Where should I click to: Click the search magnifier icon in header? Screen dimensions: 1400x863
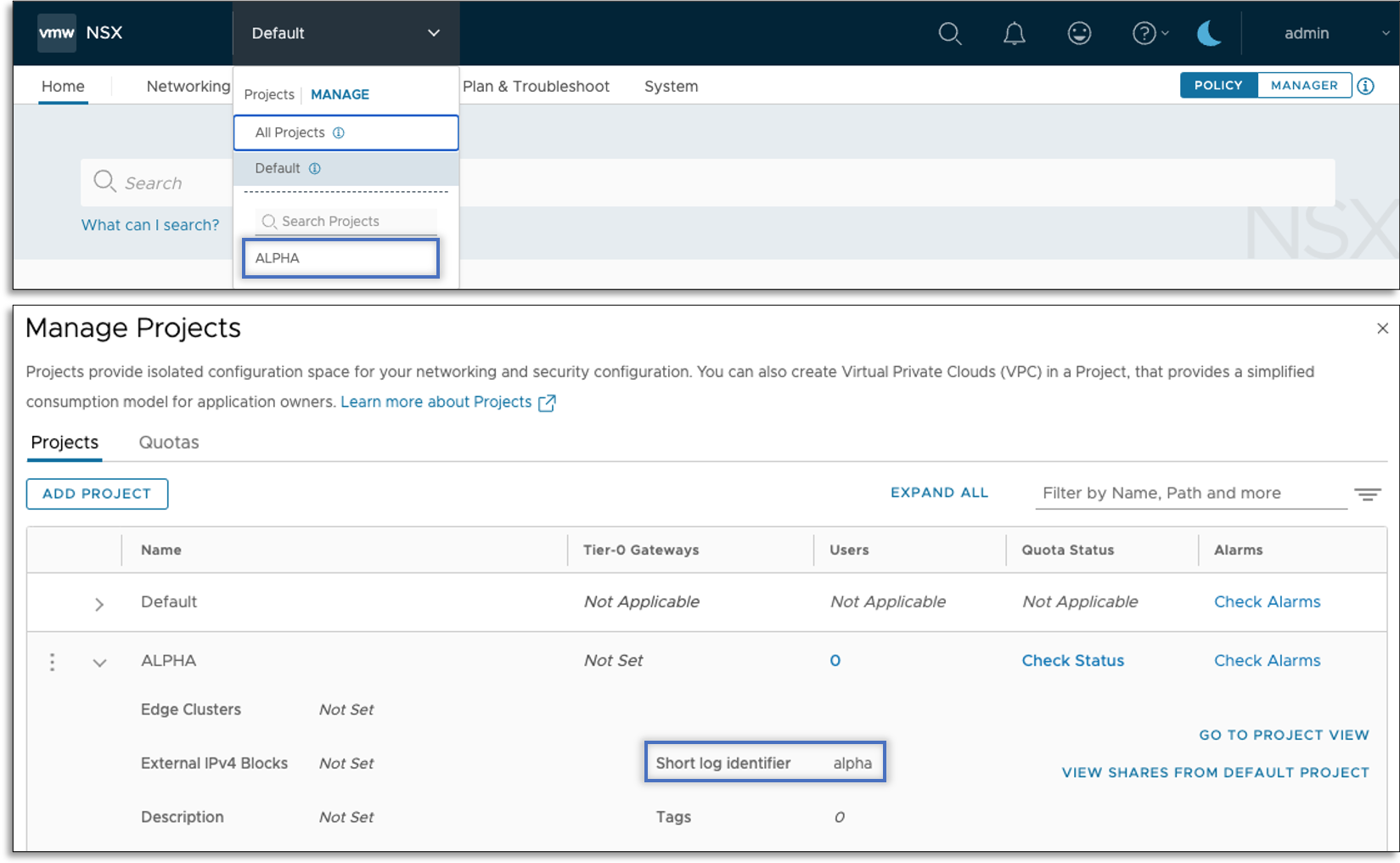pos(949,34)
